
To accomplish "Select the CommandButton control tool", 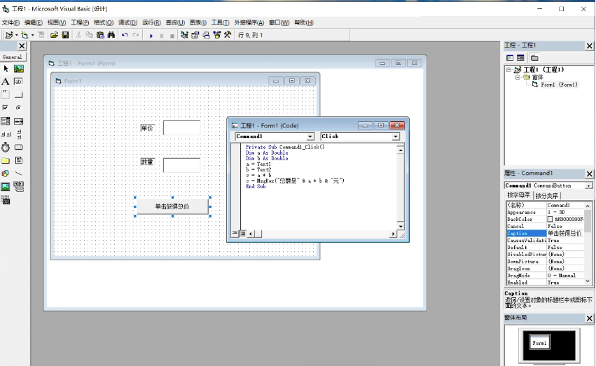I will point(19,95).
